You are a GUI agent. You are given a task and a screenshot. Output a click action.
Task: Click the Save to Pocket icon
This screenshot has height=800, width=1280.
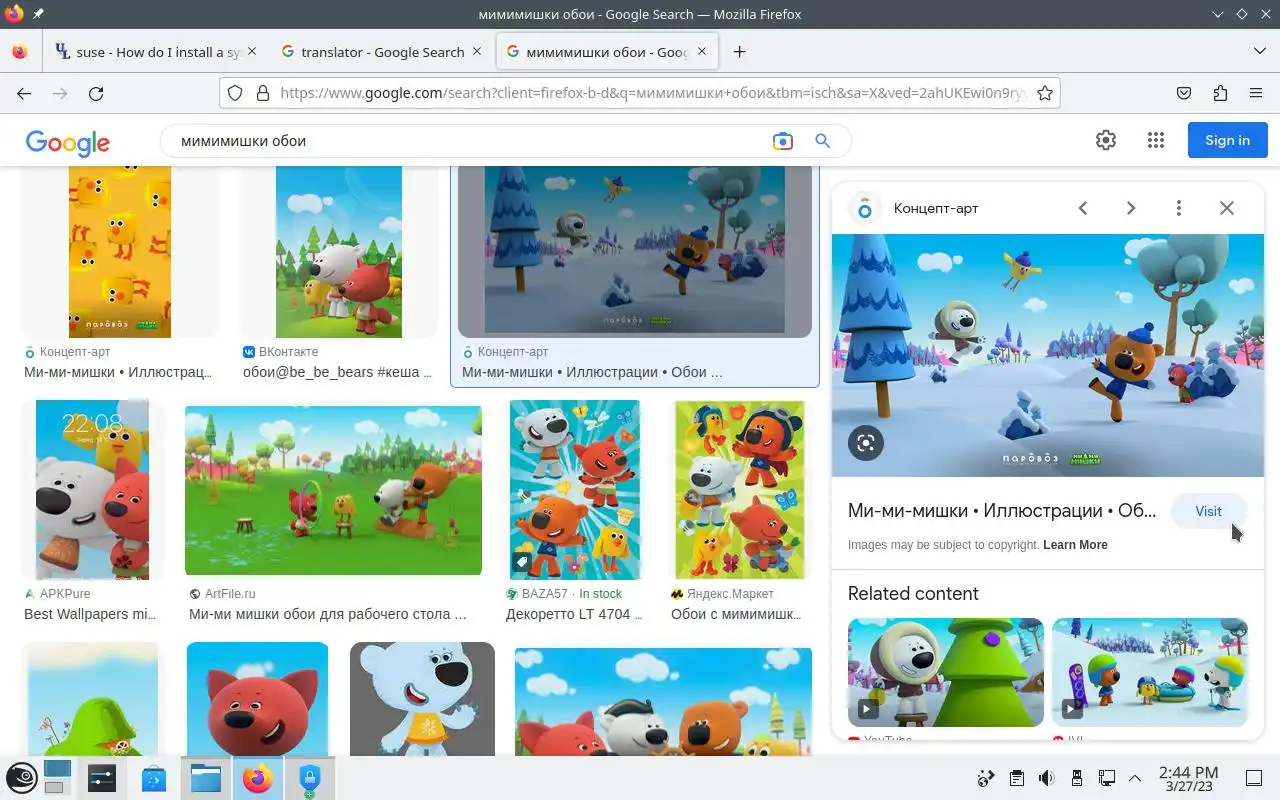coord(1184,93)
